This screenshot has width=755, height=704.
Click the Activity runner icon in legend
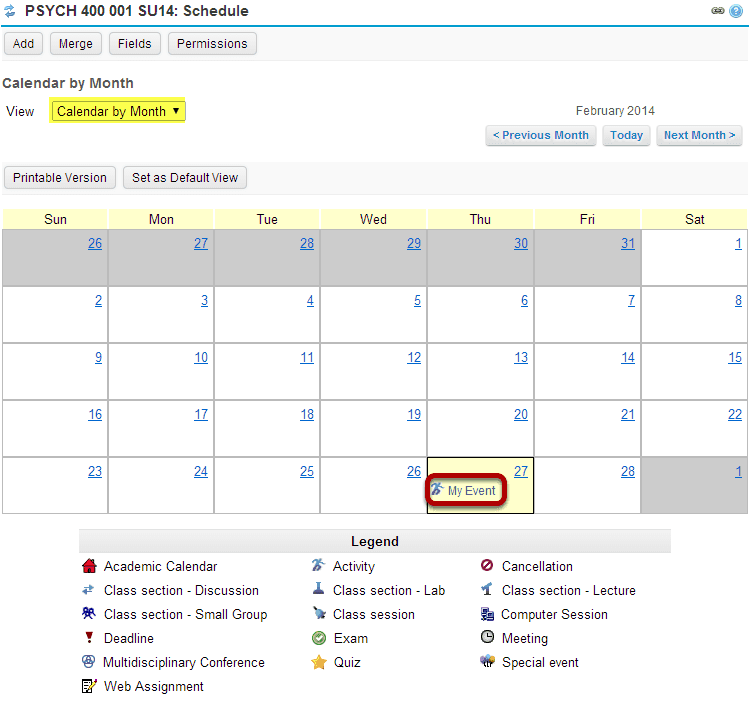pyautogui.click(x=318, y=565)
